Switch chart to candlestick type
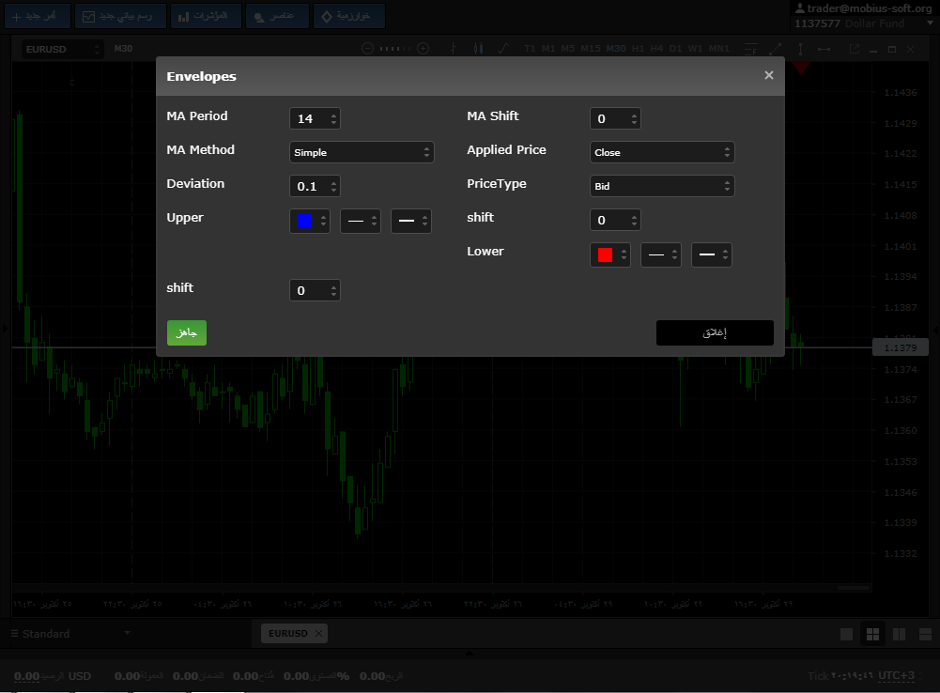The height and width of the screenshot is (693, 940). pyautogui.click(x=478, y=49)
